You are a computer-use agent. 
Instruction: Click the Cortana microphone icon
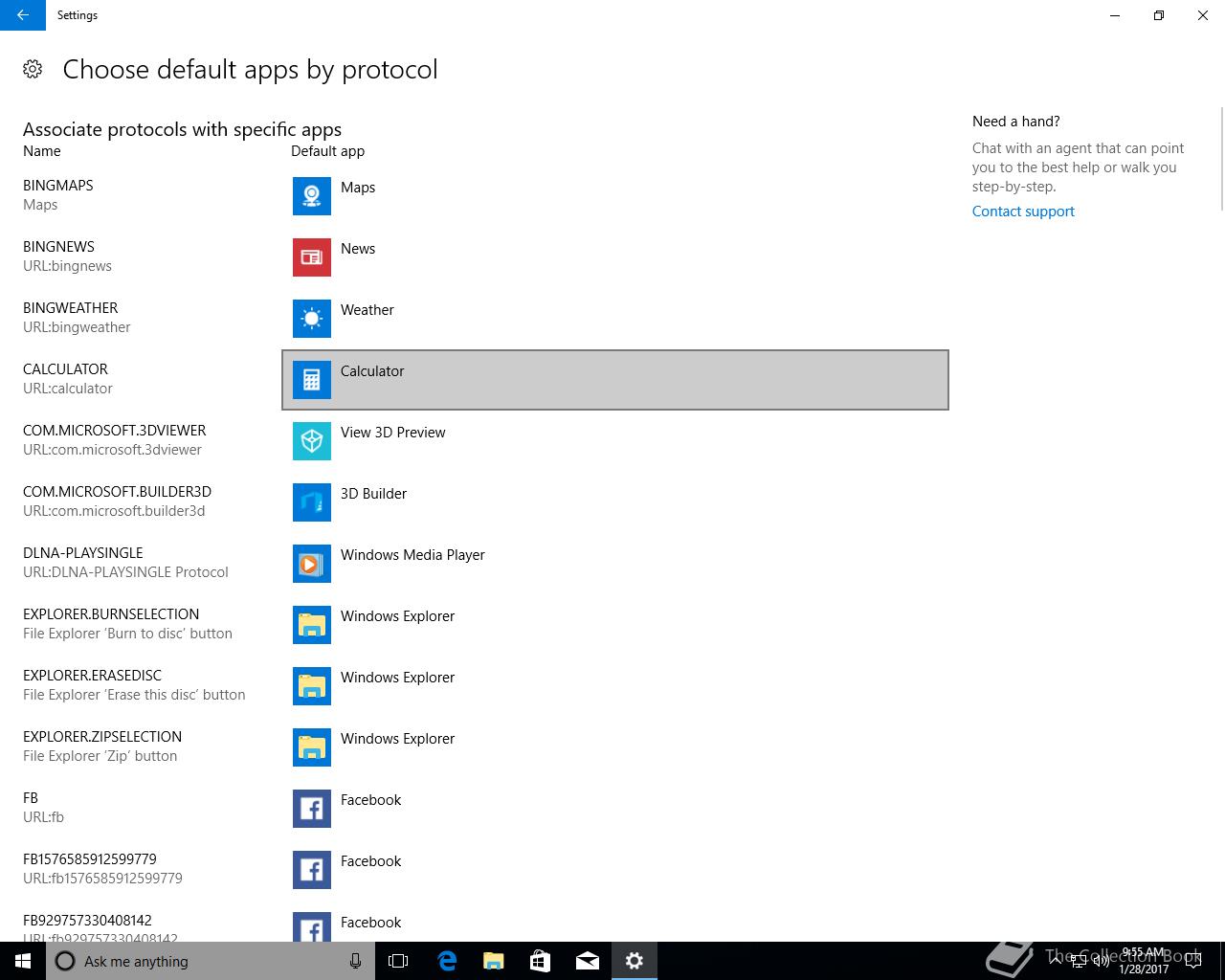tap(355, 961)
